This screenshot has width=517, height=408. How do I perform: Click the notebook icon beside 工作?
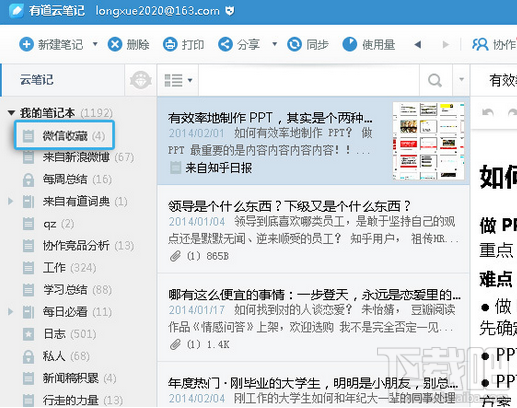coord(28,268)
